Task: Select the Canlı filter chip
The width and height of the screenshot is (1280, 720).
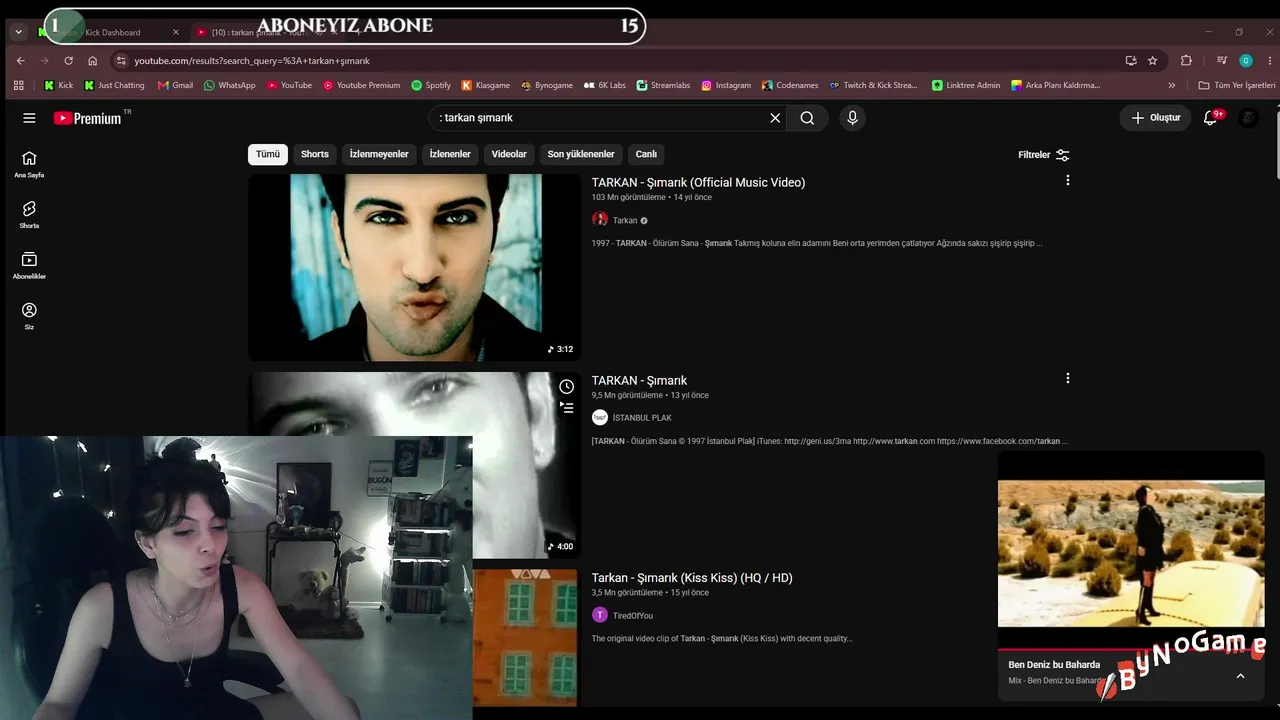Action: 647,154
